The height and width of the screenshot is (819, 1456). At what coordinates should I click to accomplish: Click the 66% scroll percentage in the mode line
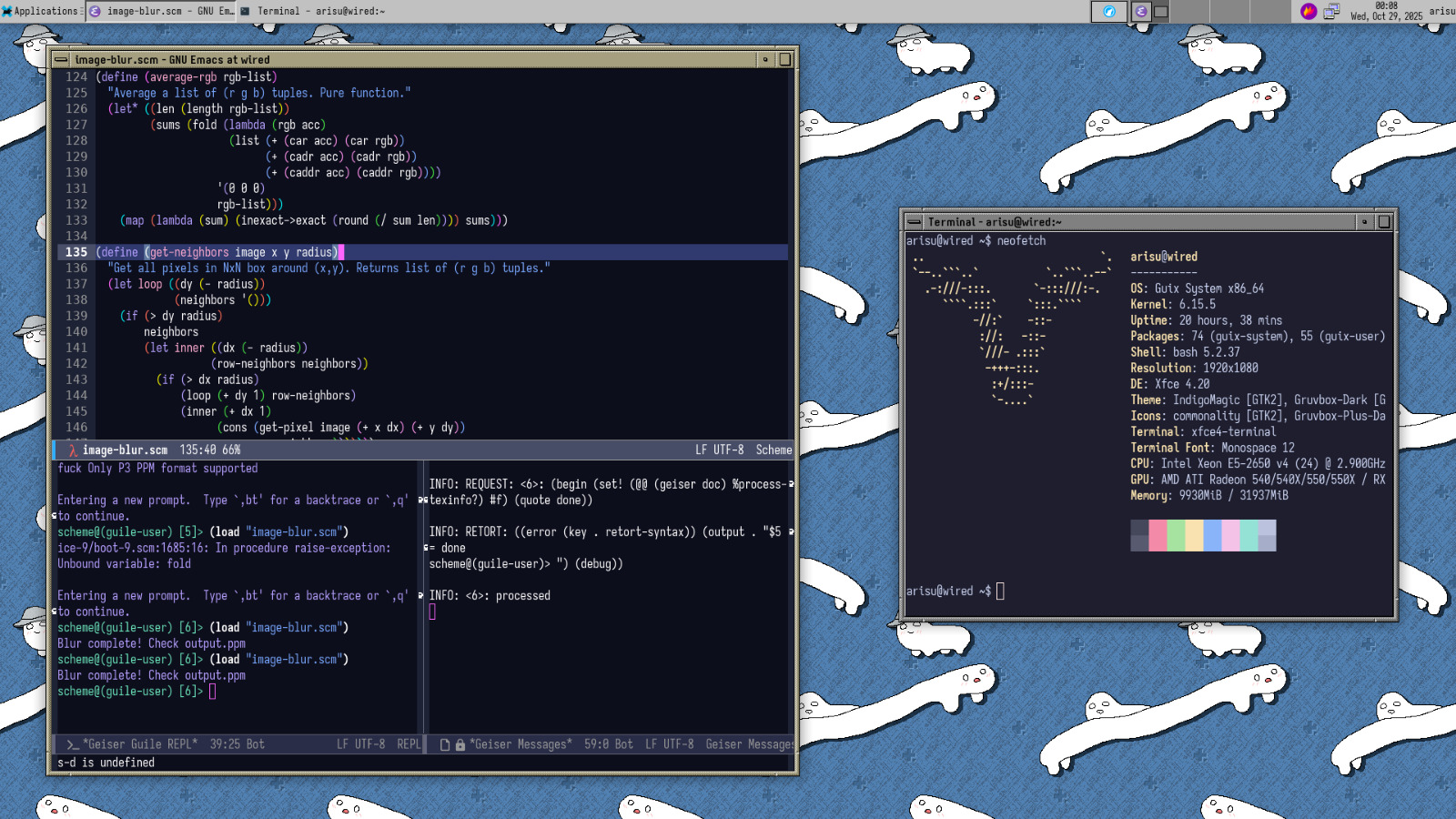231,450
